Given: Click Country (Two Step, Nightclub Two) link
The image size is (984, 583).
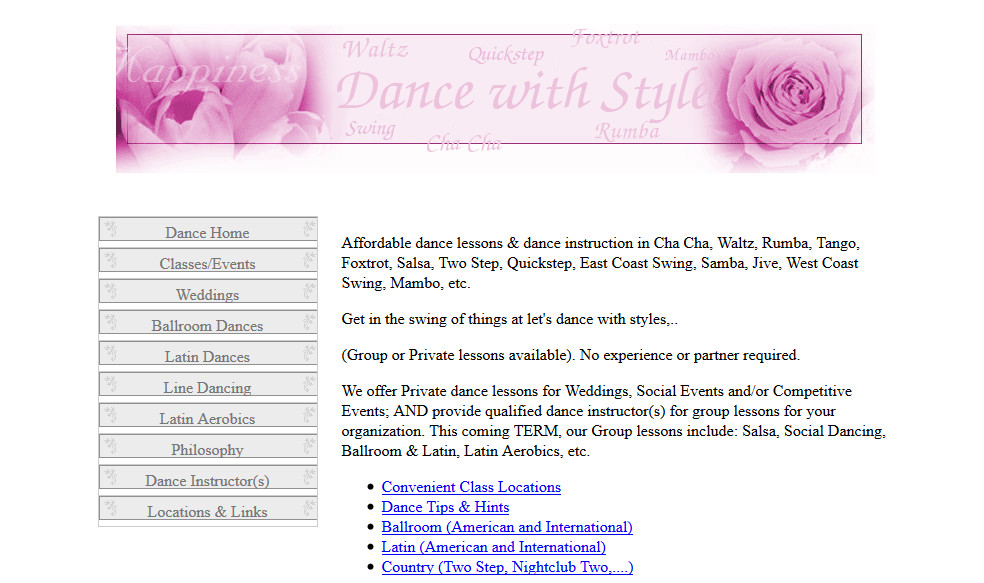Looking at the screenshot, I should point(507,566).
